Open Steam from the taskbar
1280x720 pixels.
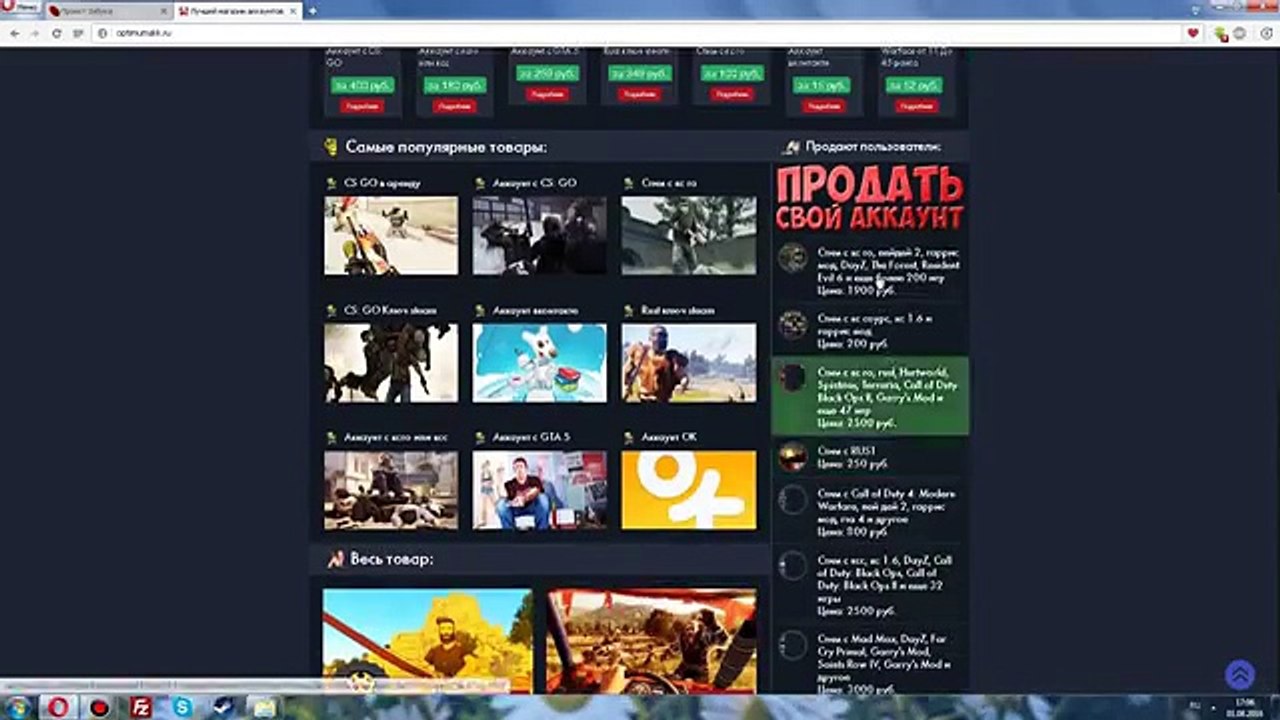(x=222, y=707)
